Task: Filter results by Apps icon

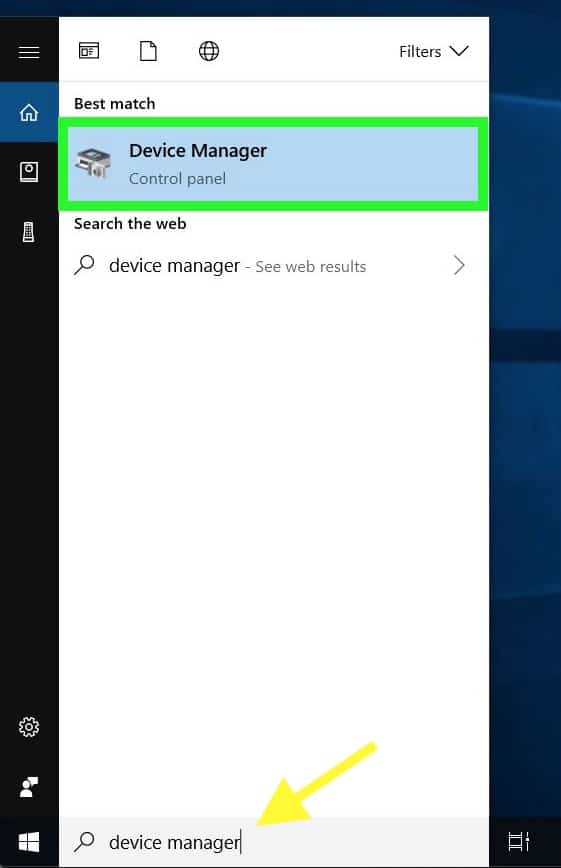Action: click(89, 51)
